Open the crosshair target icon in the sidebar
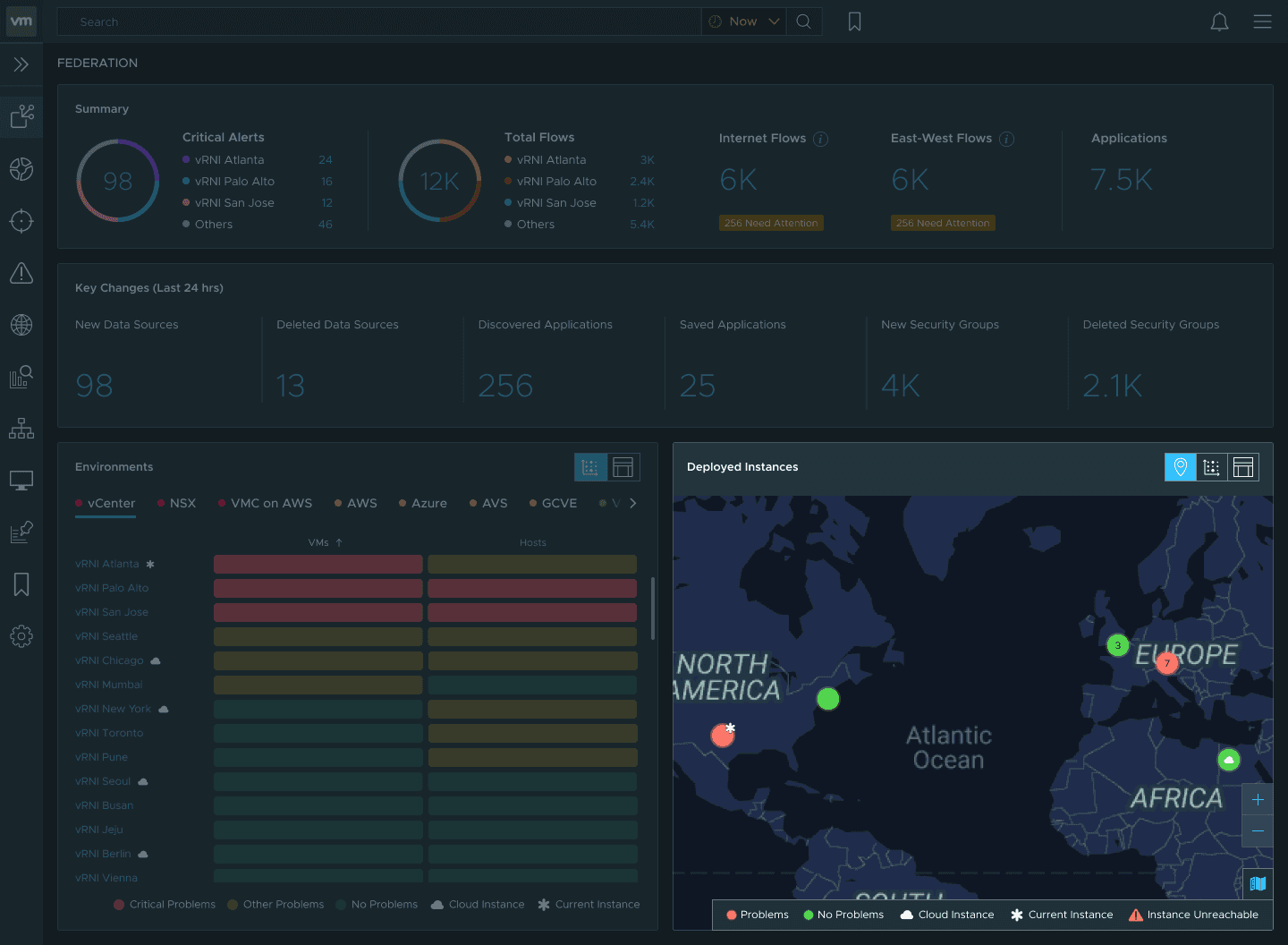This screenshot has height=945, width=1288. (x=21, y=221)
